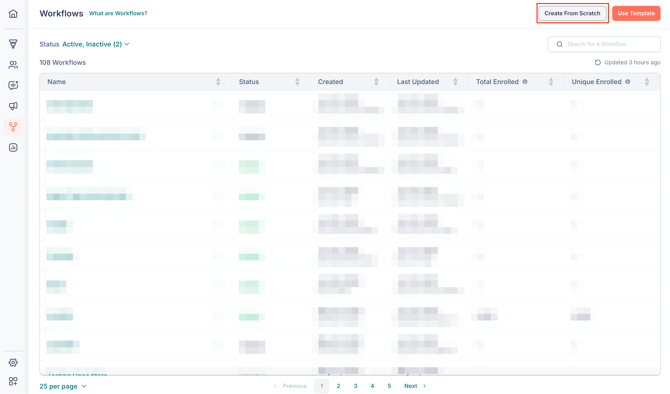This screenshot has height=394, width=670.
Task: Click the magnifier icon in the workflow search
Action: [x=559, y=44]
